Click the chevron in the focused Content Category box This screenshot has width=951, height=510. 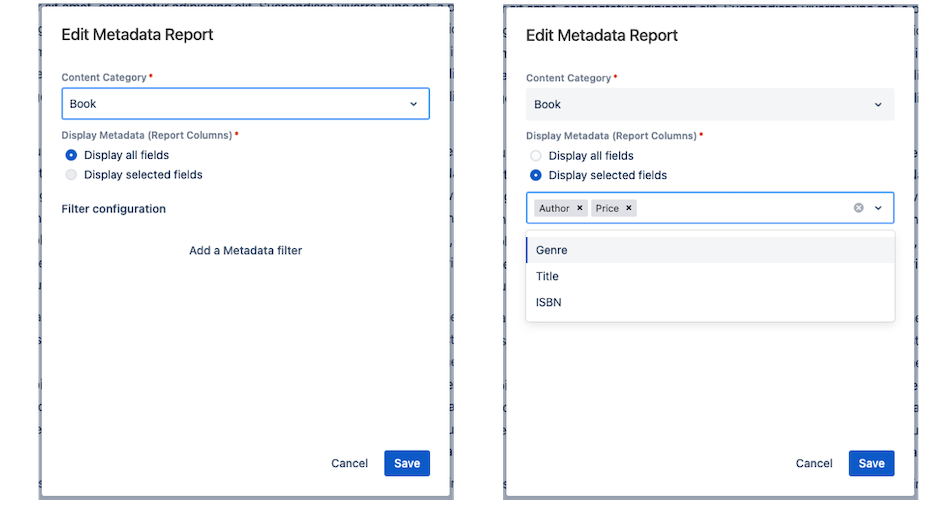point(413,104)
